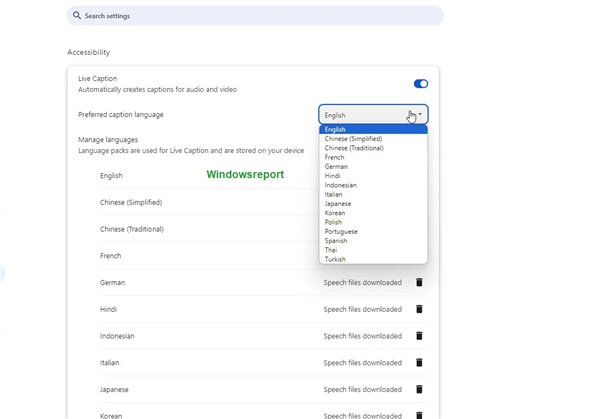This screenshot has width=600, height=419.
Task: Turn off the Live Caption toggle
Action: (421, 84)
